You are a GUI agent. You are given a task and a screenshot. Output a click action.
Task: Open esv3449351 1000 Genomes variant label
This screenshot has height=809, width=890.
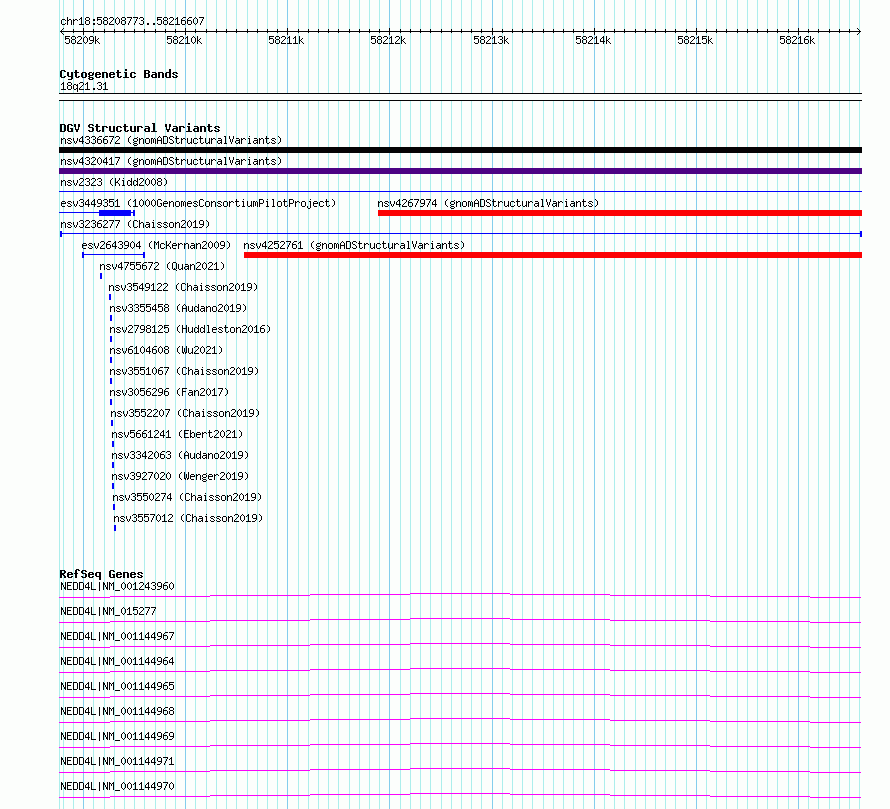[198, 203]
